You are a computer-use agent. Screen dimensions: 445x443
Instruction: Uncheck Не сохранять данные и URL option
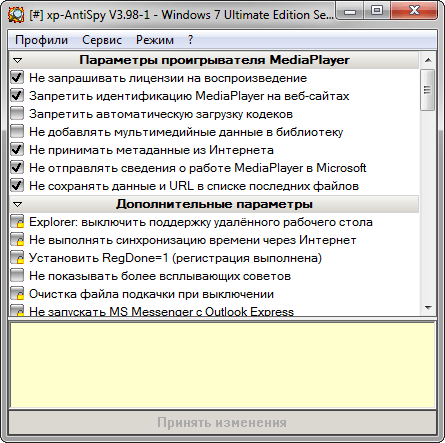pos(17,185)
